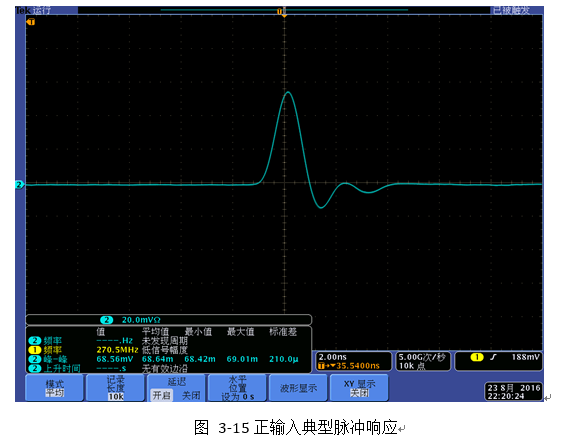Open the 波形显示 waveform display menu
Image resolution: width=561 pixels, height=438 pixels.
click(298, 388)
